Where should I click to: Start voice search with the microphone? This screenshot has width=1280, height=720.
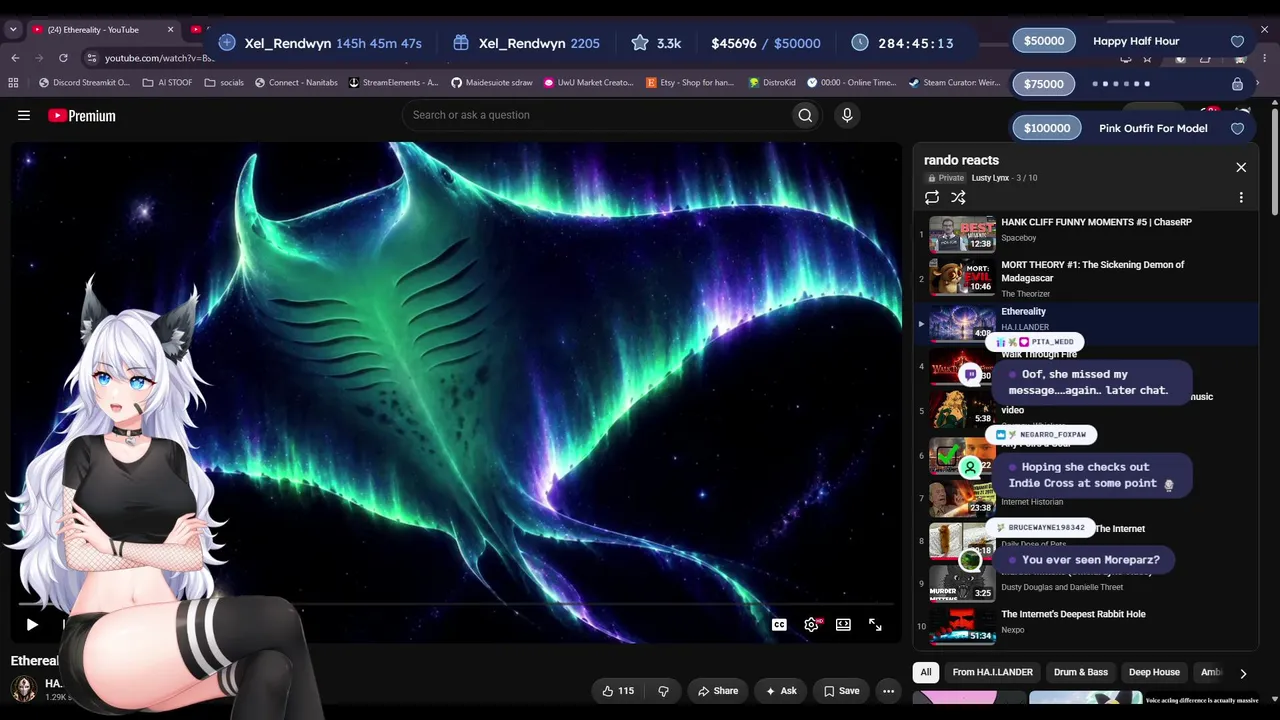(x=847, y=115)
